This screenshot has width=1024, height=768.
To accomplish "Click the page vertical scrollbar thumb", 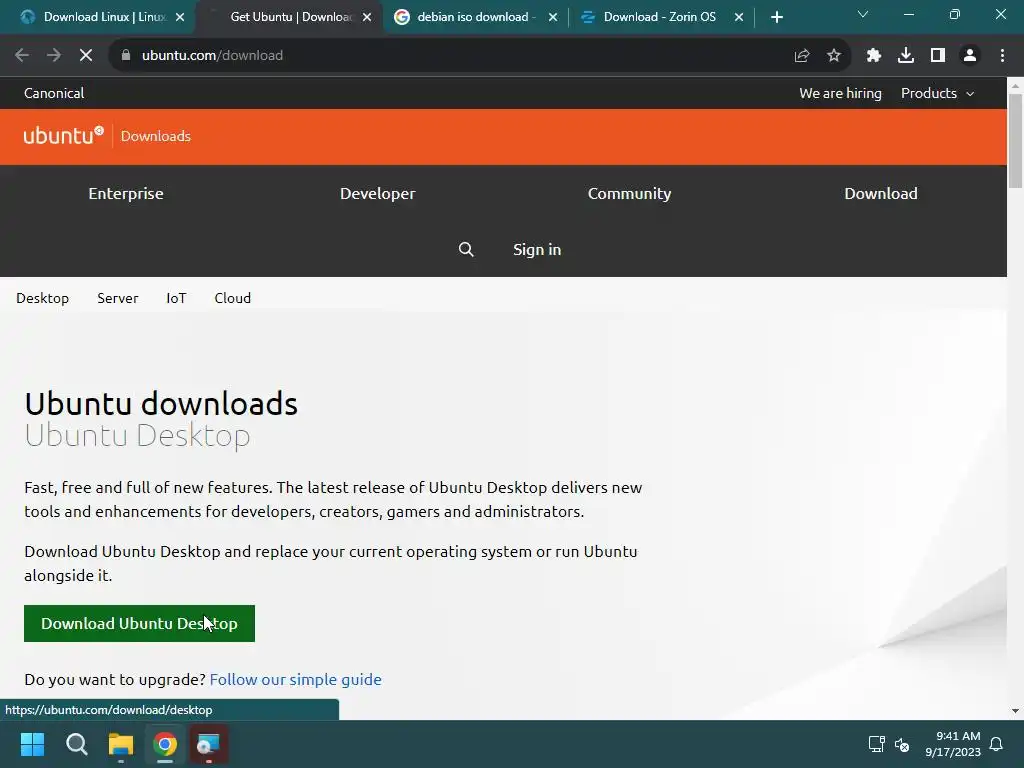I will 1015,140.
